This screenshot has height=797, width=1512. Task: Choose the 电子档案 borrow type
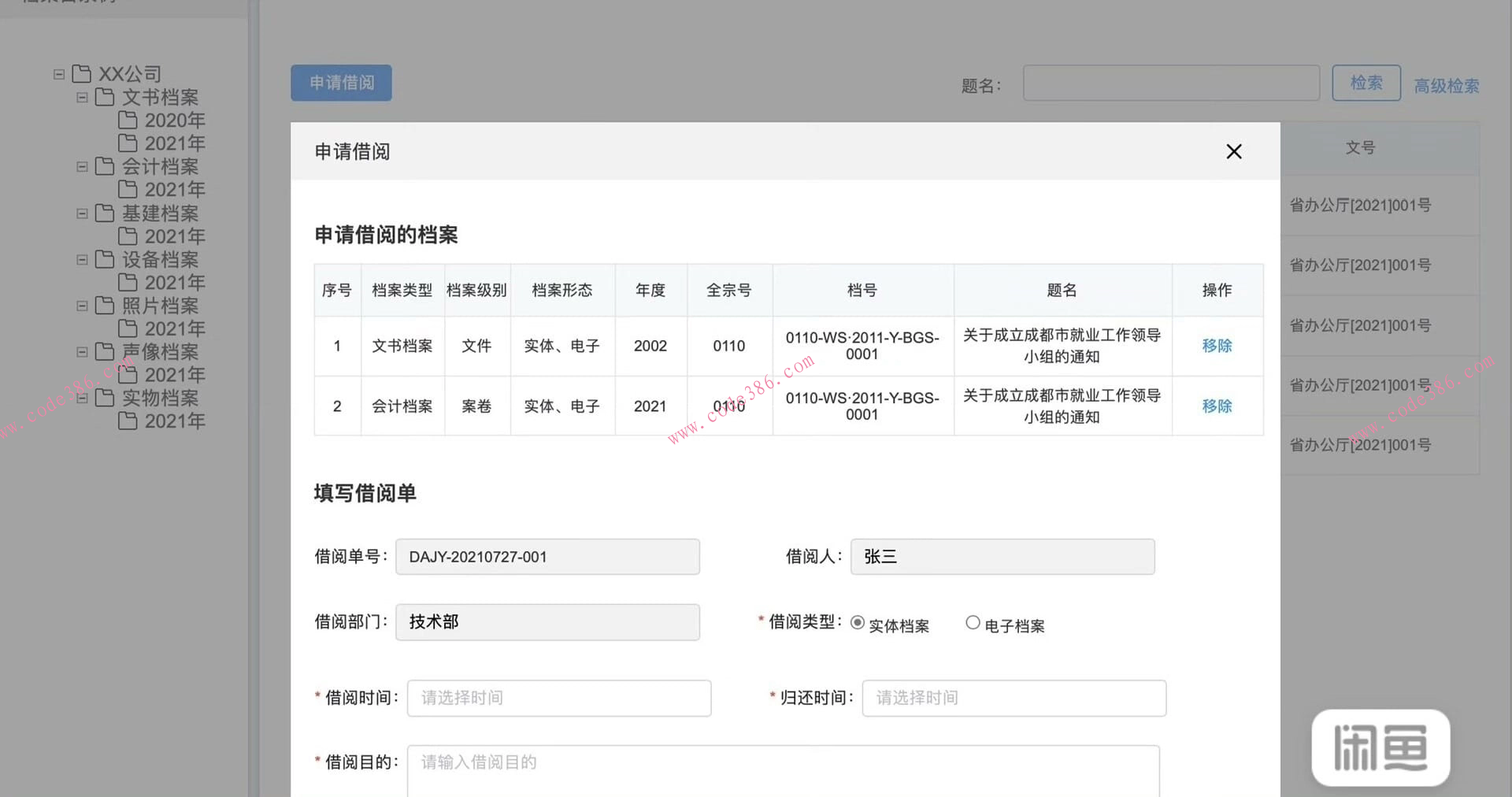(973, 622)
